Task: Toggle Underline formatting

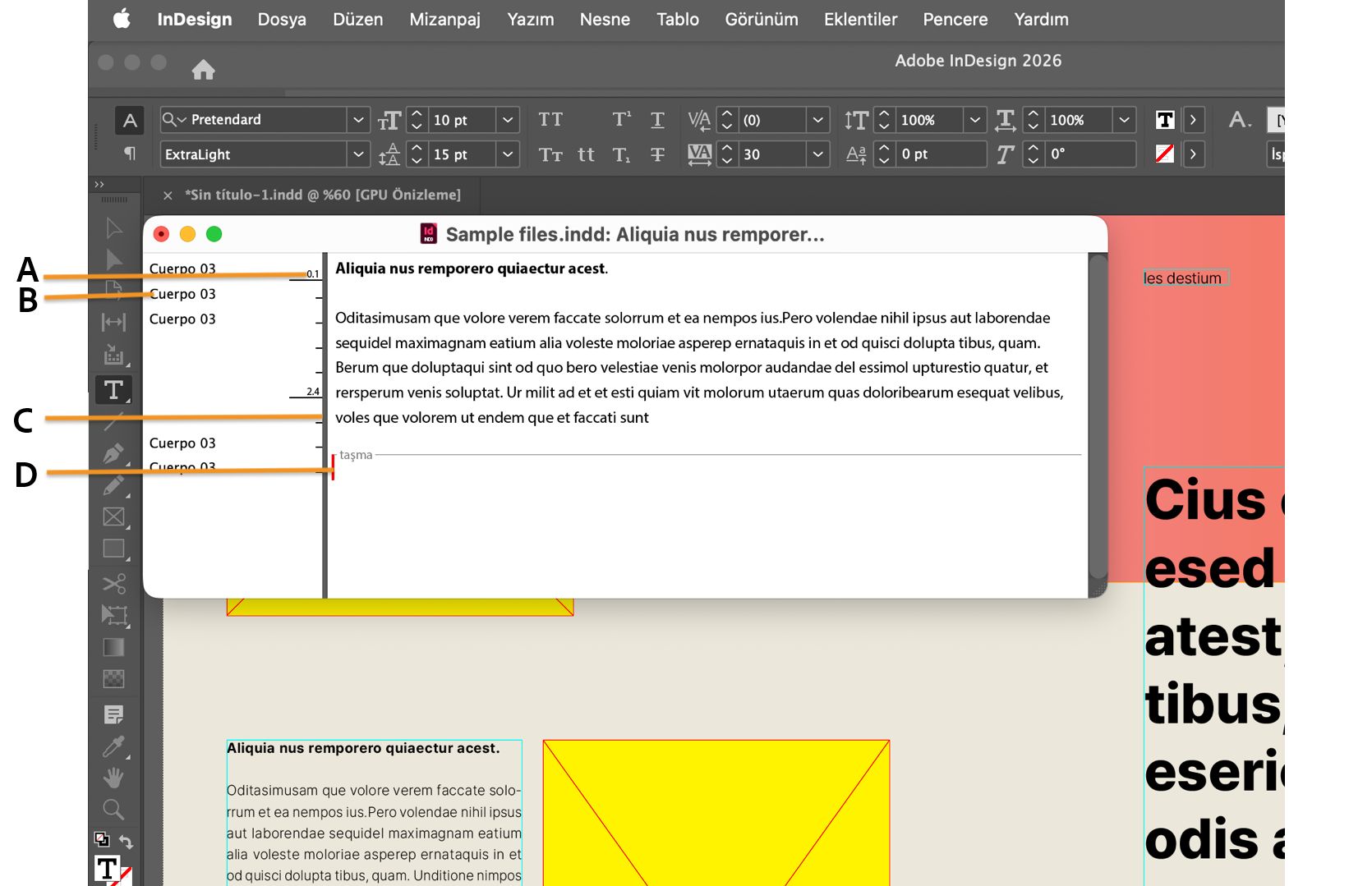Action: [657, 120]
